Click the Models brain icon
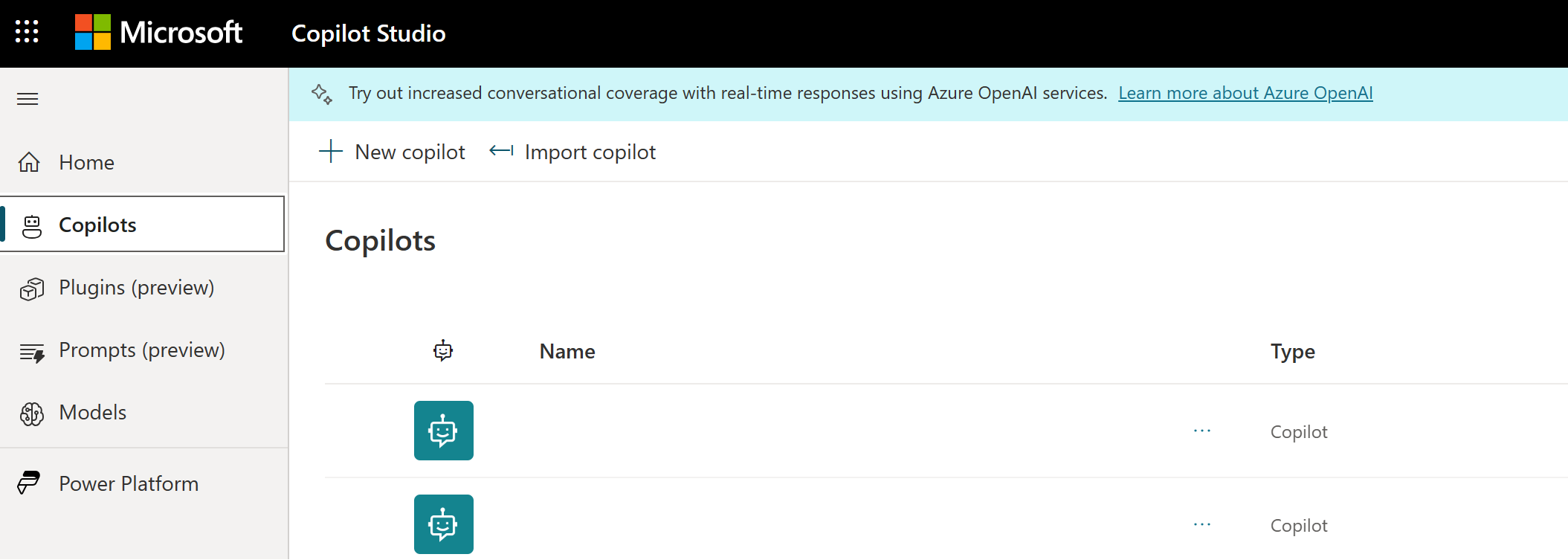The image size is (1568, 560). 32,414
